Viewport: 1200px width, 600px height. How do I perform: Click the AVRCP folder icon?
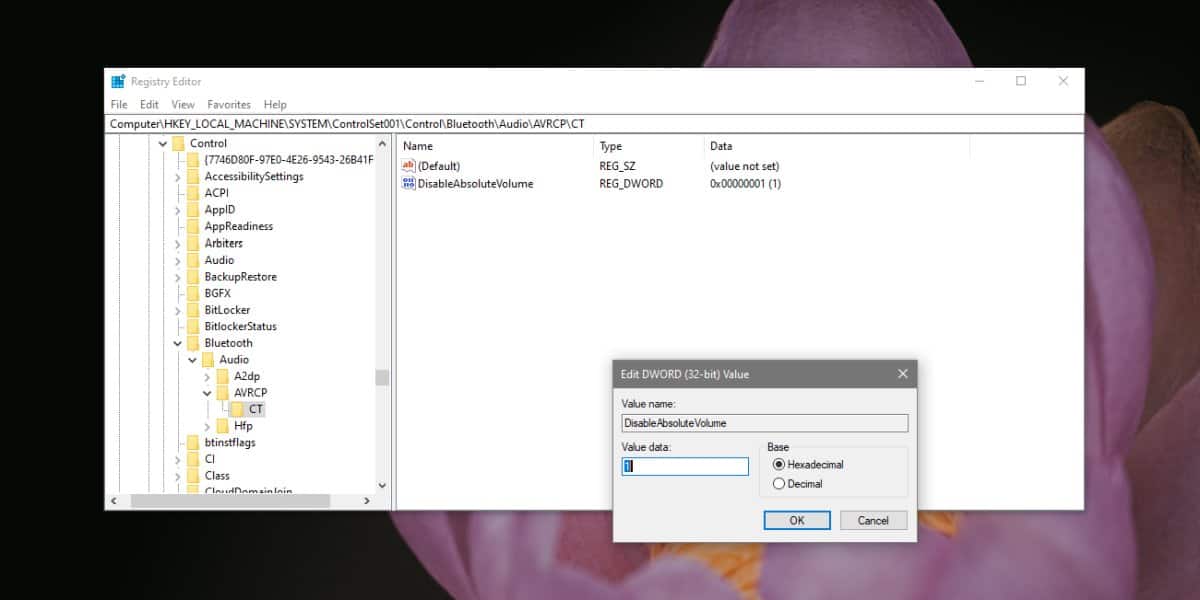click(x=222, y=393)
